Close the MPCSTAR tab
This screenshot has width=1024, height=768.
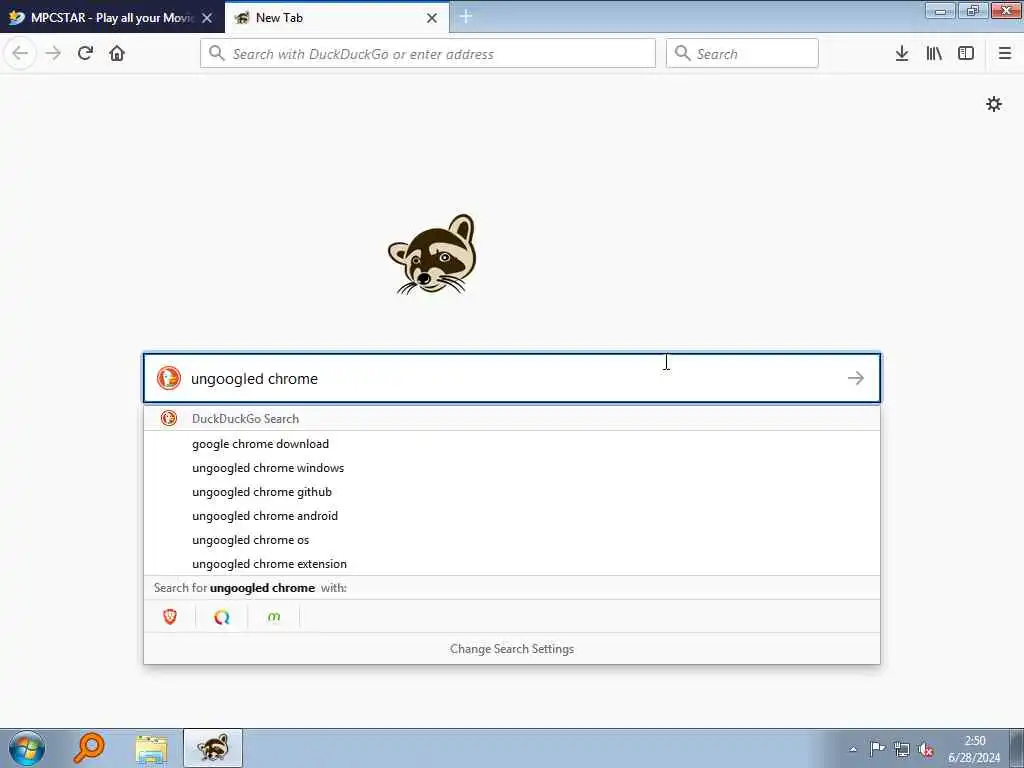(207, 18)
